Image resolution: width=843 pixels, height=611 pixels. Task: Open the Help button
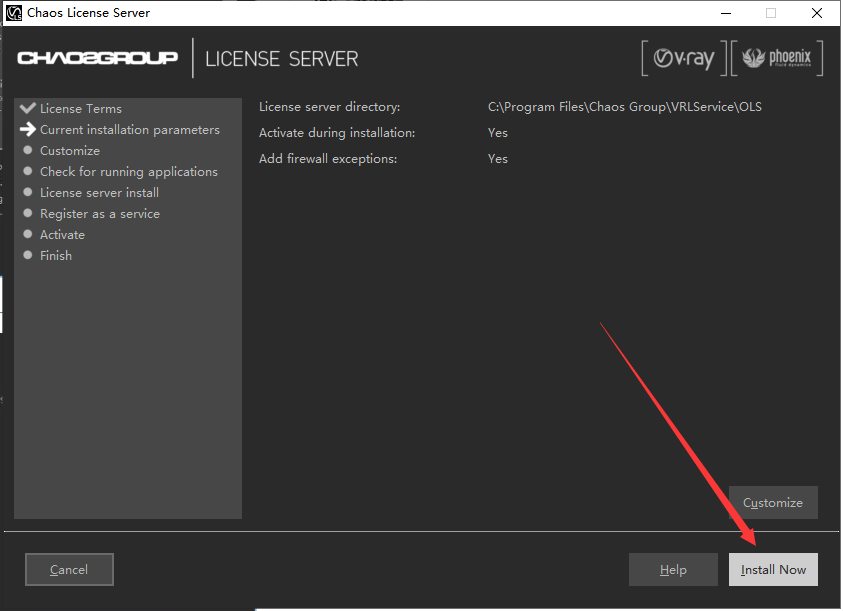point(673,570)
